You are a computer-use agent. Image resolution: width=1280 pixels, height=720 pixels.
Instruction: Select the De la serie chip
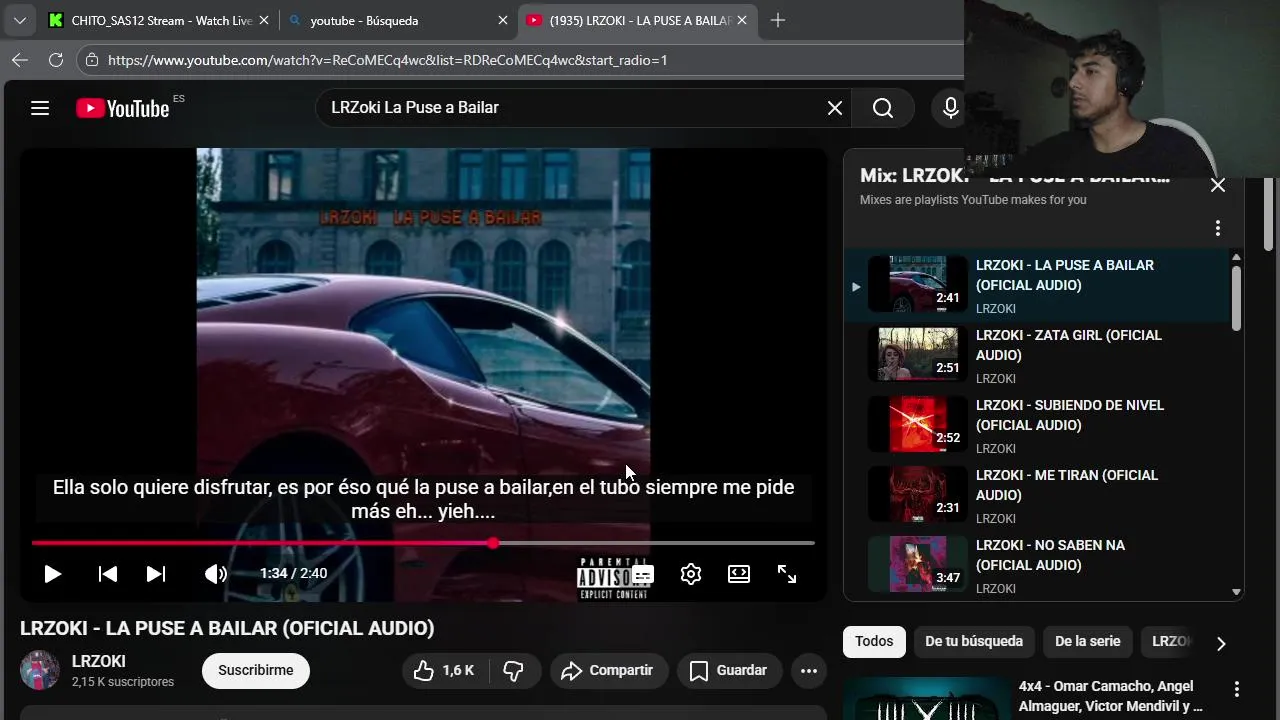pos(1088,642)
